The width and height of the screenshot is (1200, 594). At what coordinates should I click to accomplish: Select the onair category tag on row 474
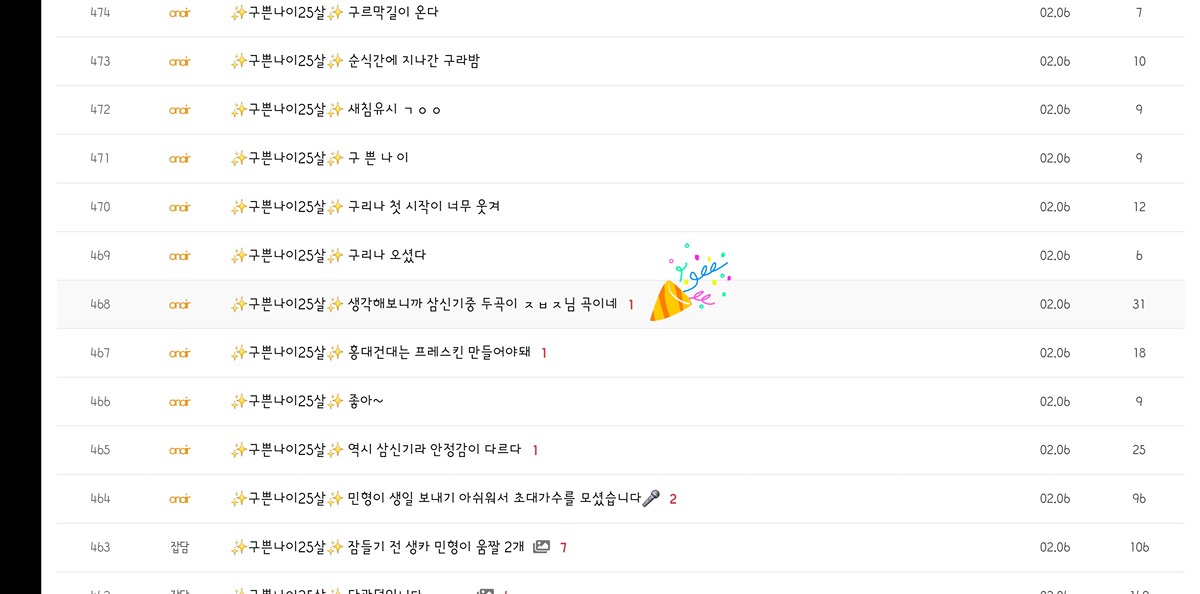(x=179, y=13)
